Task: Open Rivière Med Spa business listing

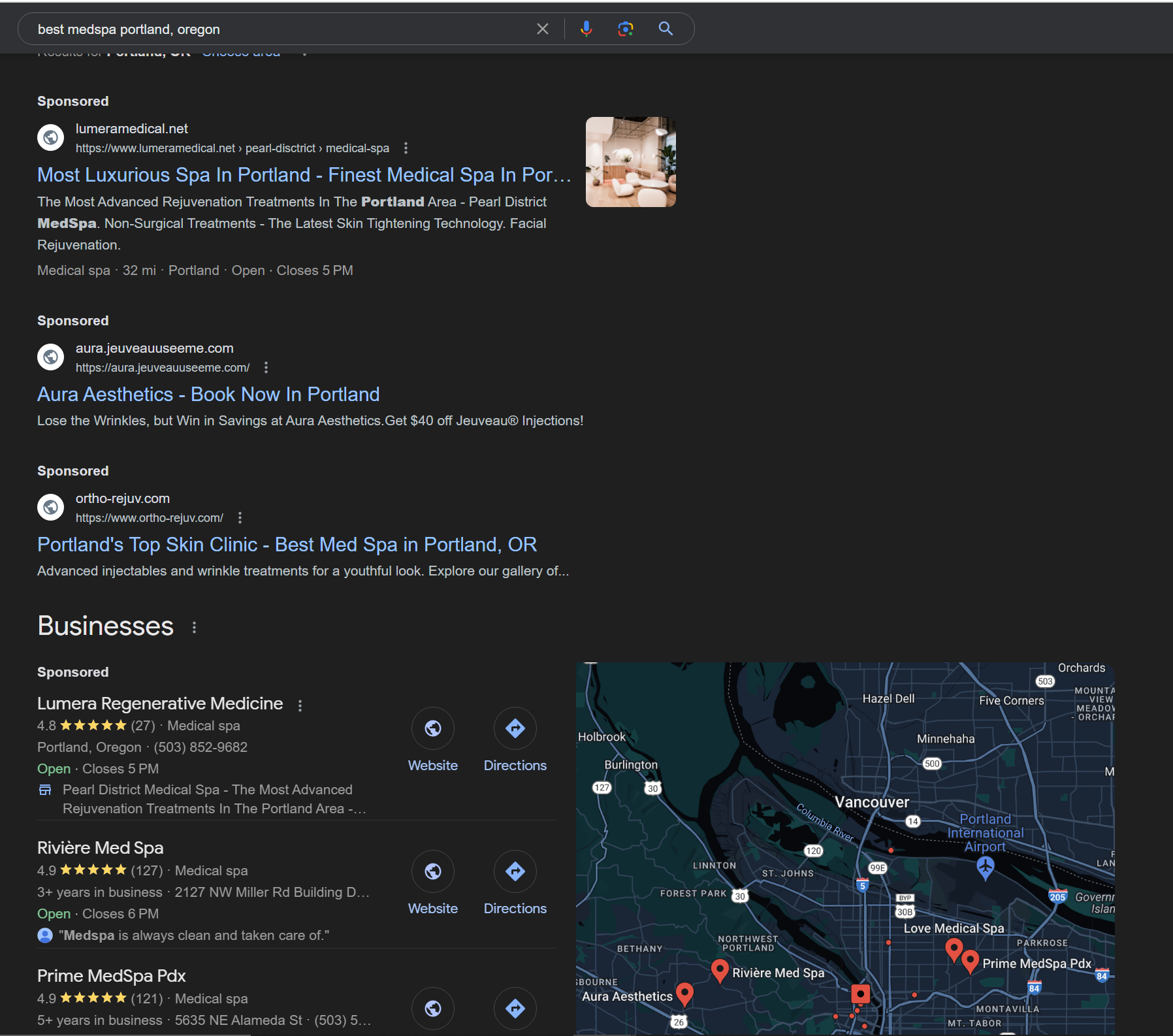Action: tap(101, 848)
